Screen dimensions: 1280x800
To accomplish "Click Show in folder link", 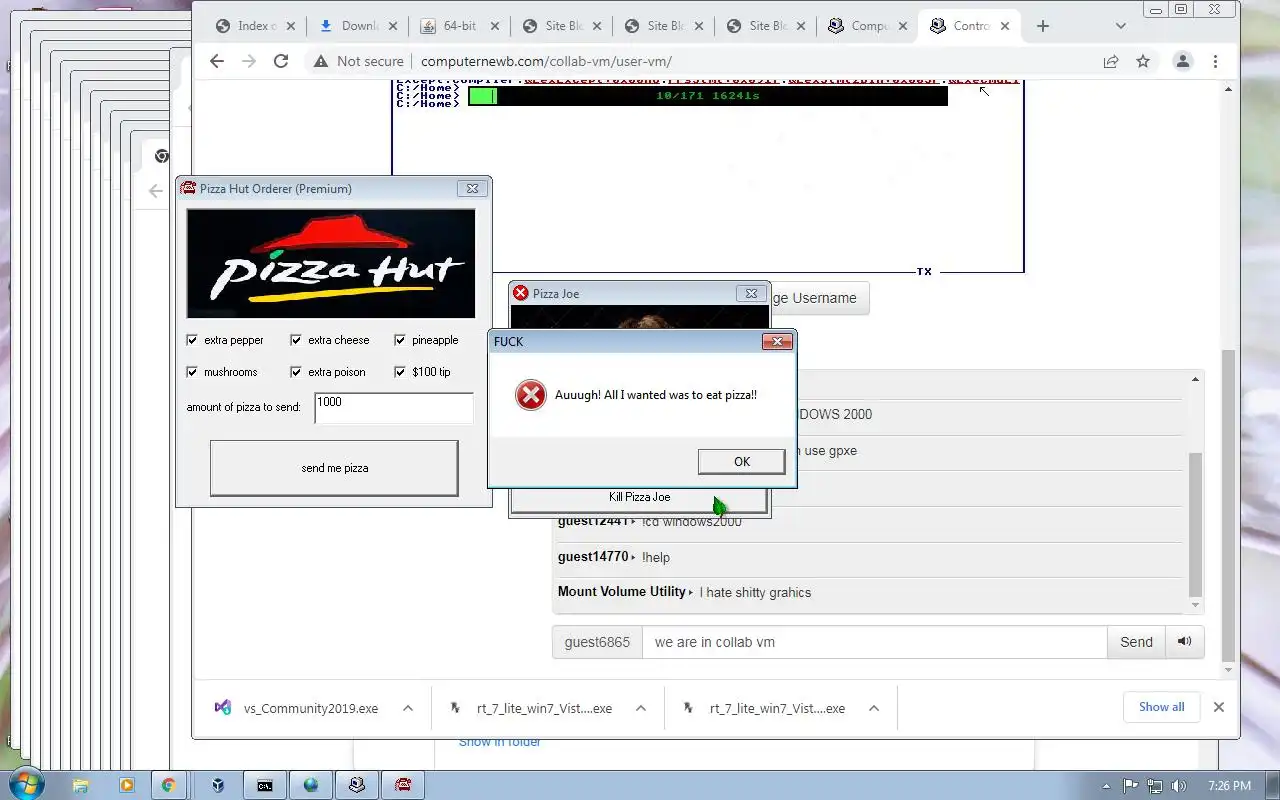I will tap(500, 742).
